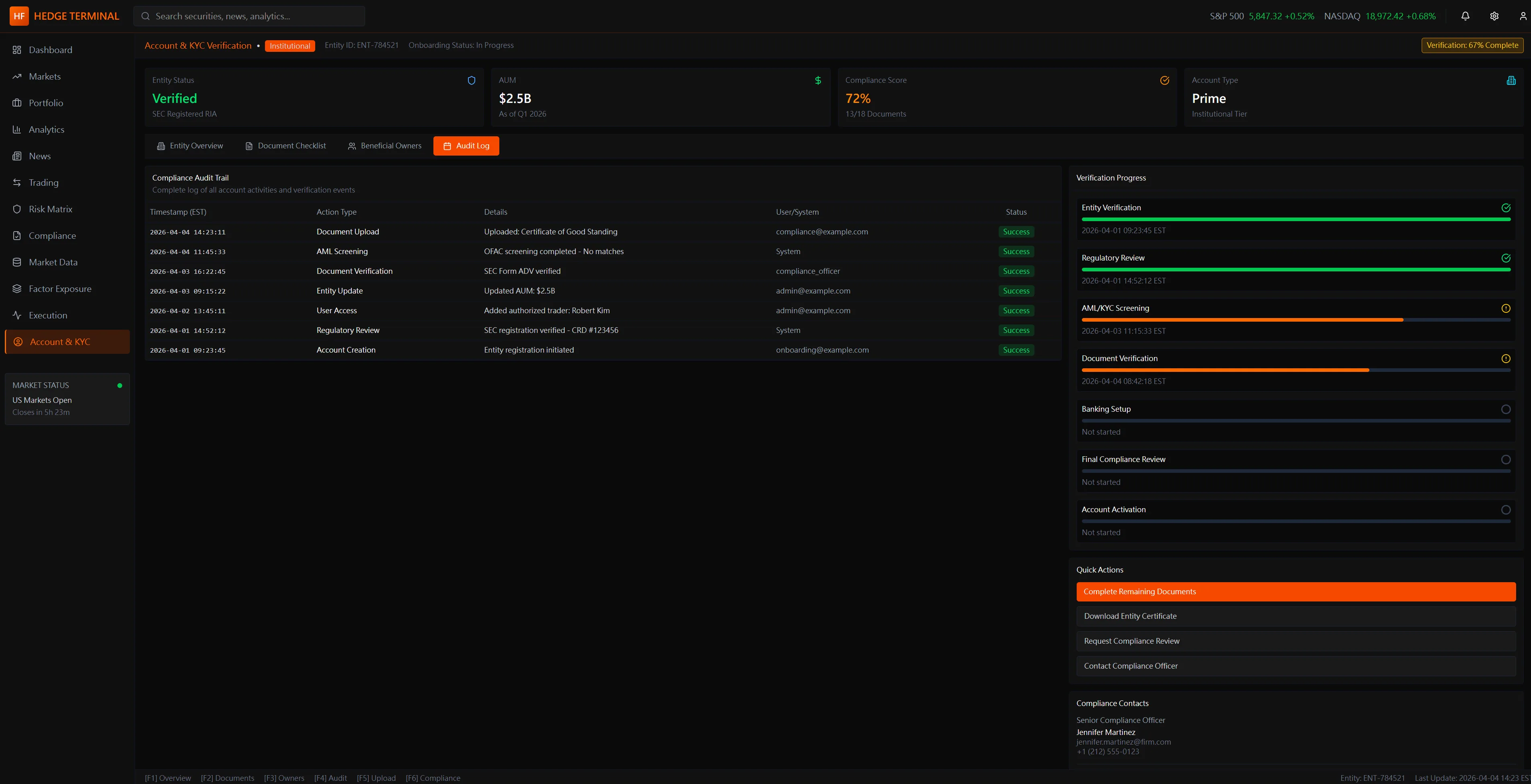Select the Factor Exposure sidebar icon
The height and width of the screenshot is (784, 1531).
pyautogui.click(x=16, y=288)
